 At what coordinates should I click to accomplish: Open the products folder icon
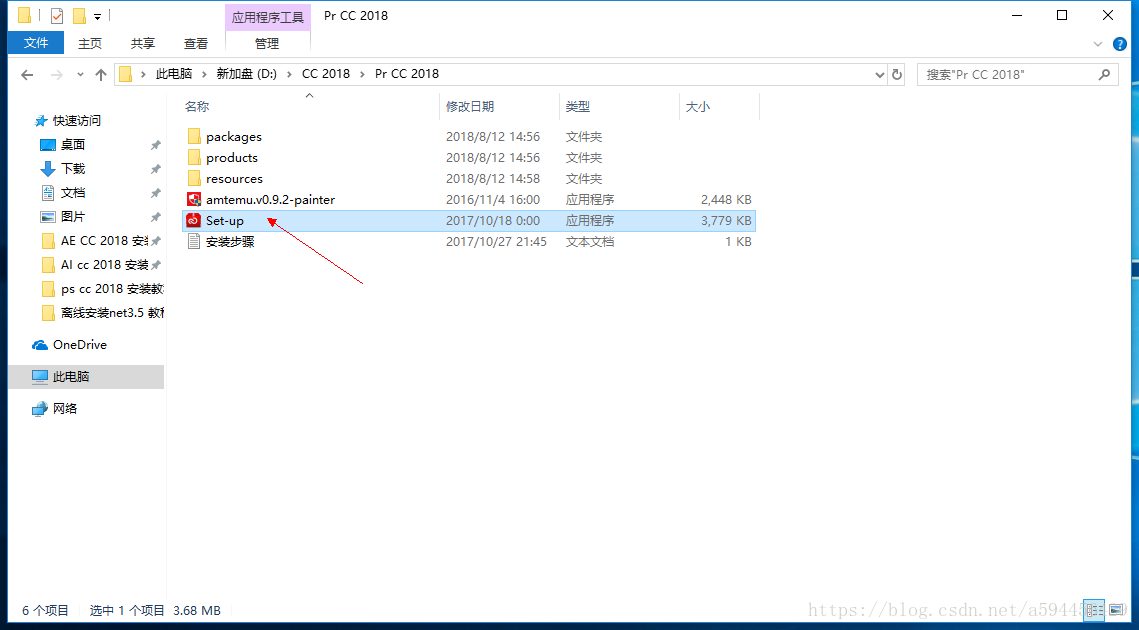(194, 158)
